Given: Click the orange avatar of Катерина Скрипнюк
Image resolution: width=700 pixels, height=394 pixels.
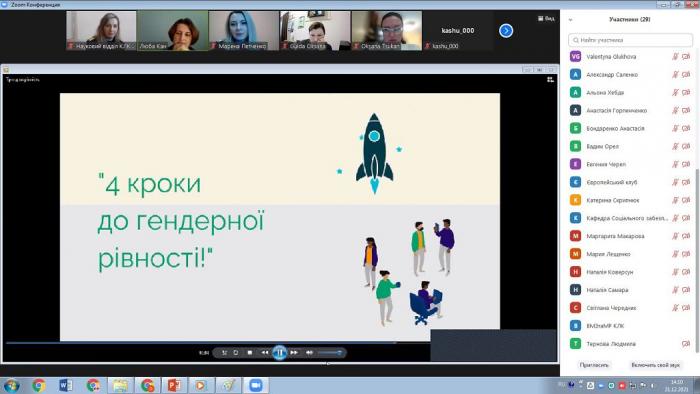Looking at the screenshot, I should click(x=575, y=200).
